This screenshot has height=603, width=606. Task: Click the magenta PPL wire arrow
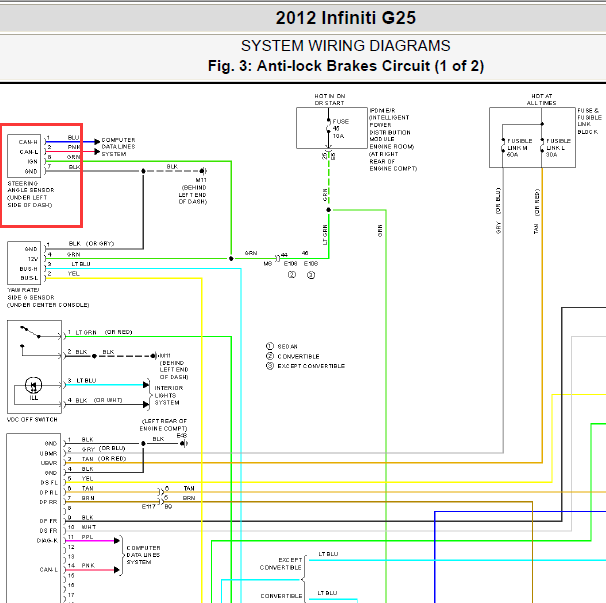coord(116,541)
